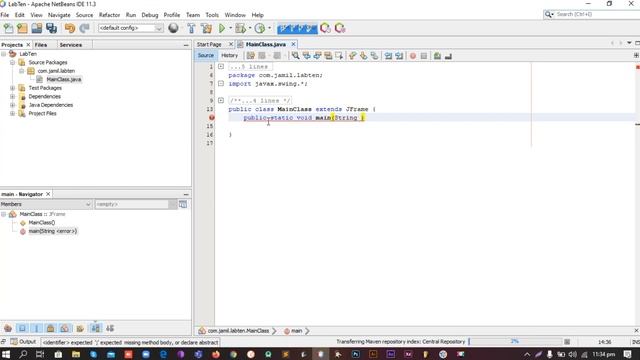Cancel the Maven index transfer task
Viewport: 640px width, 360px height.
[x=567, y=342]
